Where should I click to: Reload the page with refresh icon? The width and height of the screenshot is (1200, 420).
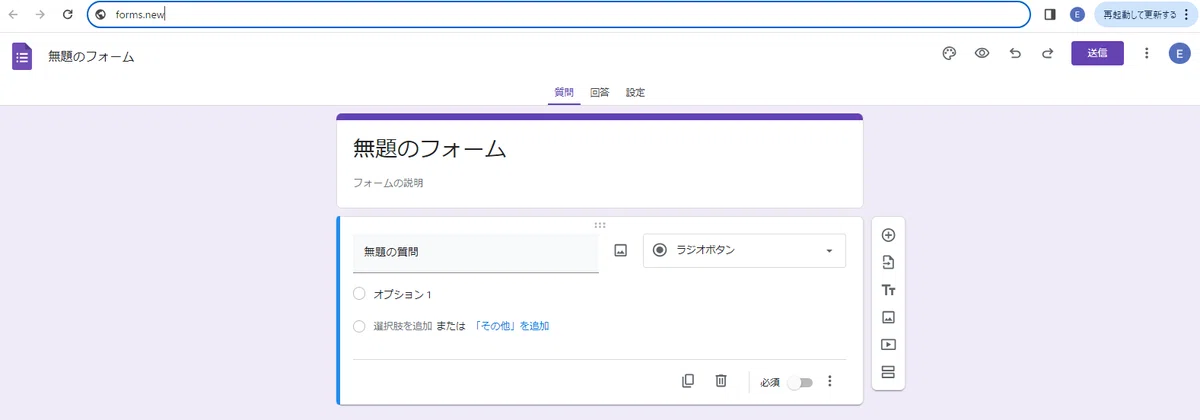67,15
